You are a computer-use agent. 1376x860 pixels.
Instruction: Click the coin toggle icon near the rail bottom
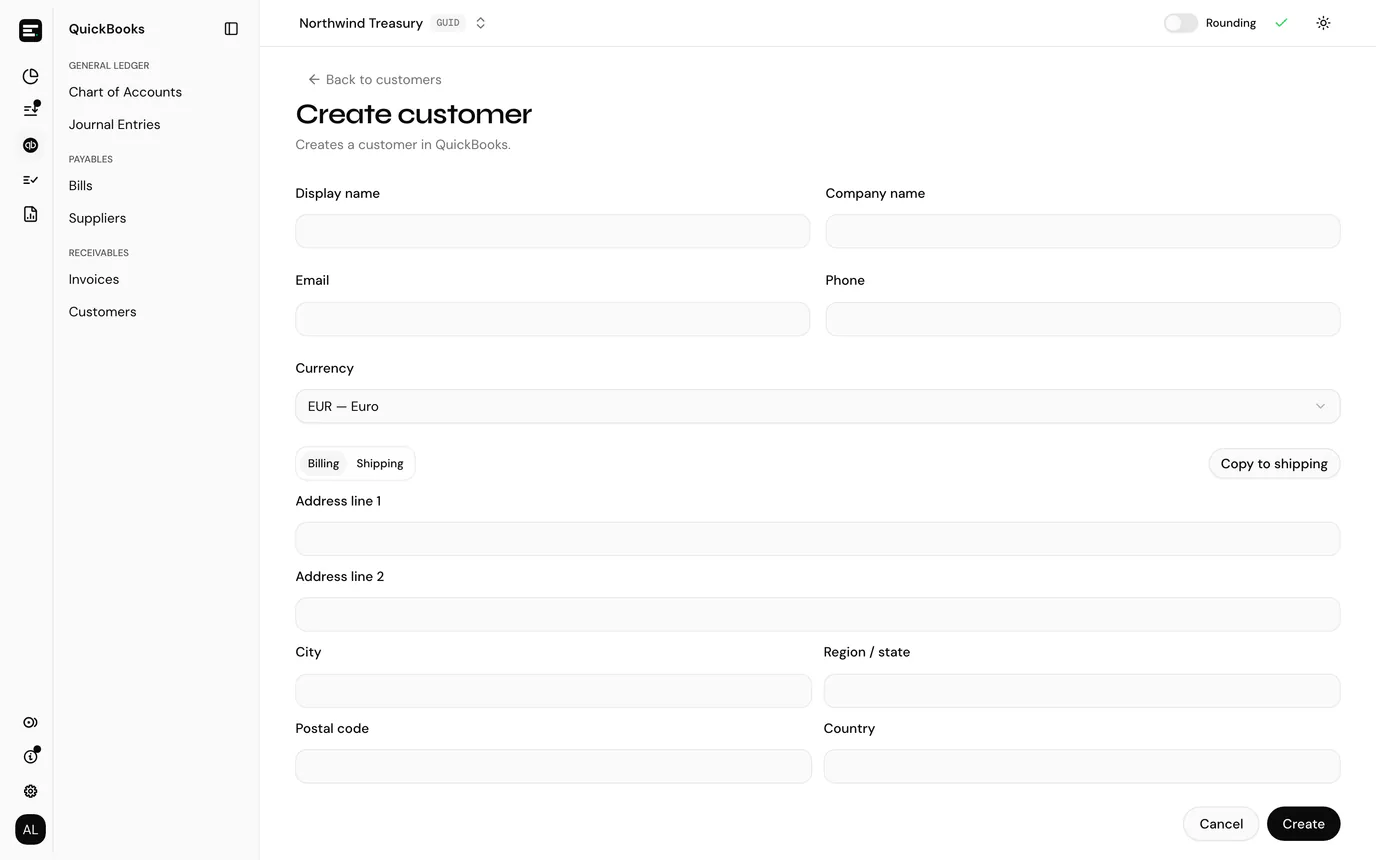[x=30, y=722]
